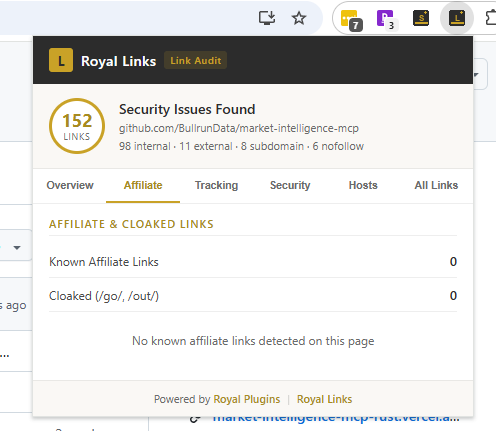Click the 152 LINKS circle counter
This screenshot has height=431, width=496.
click(x=77, y=126)
